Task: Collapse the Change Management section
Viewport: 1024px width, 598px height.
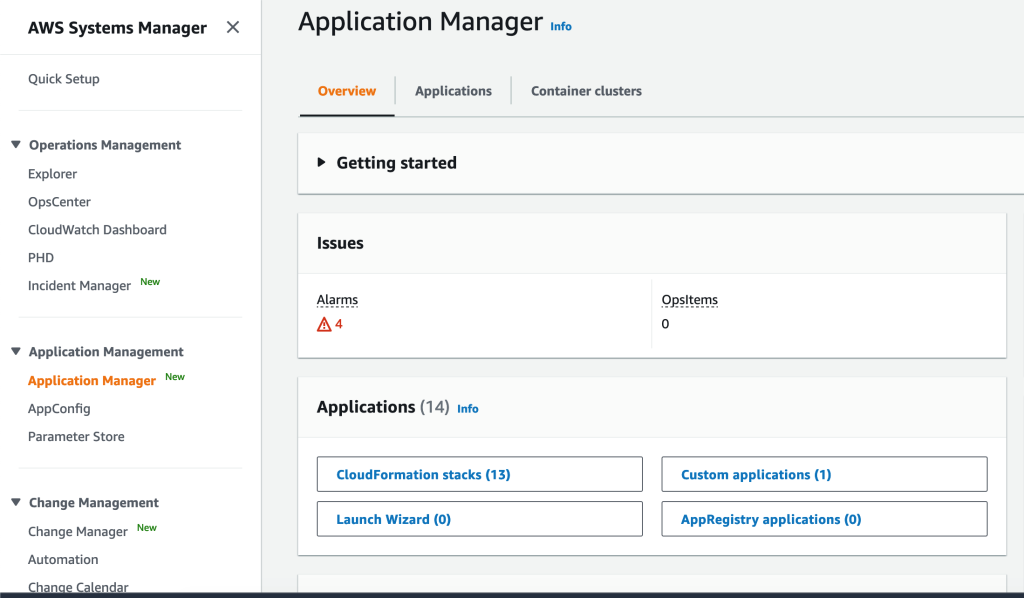Action: pos(15,502)
